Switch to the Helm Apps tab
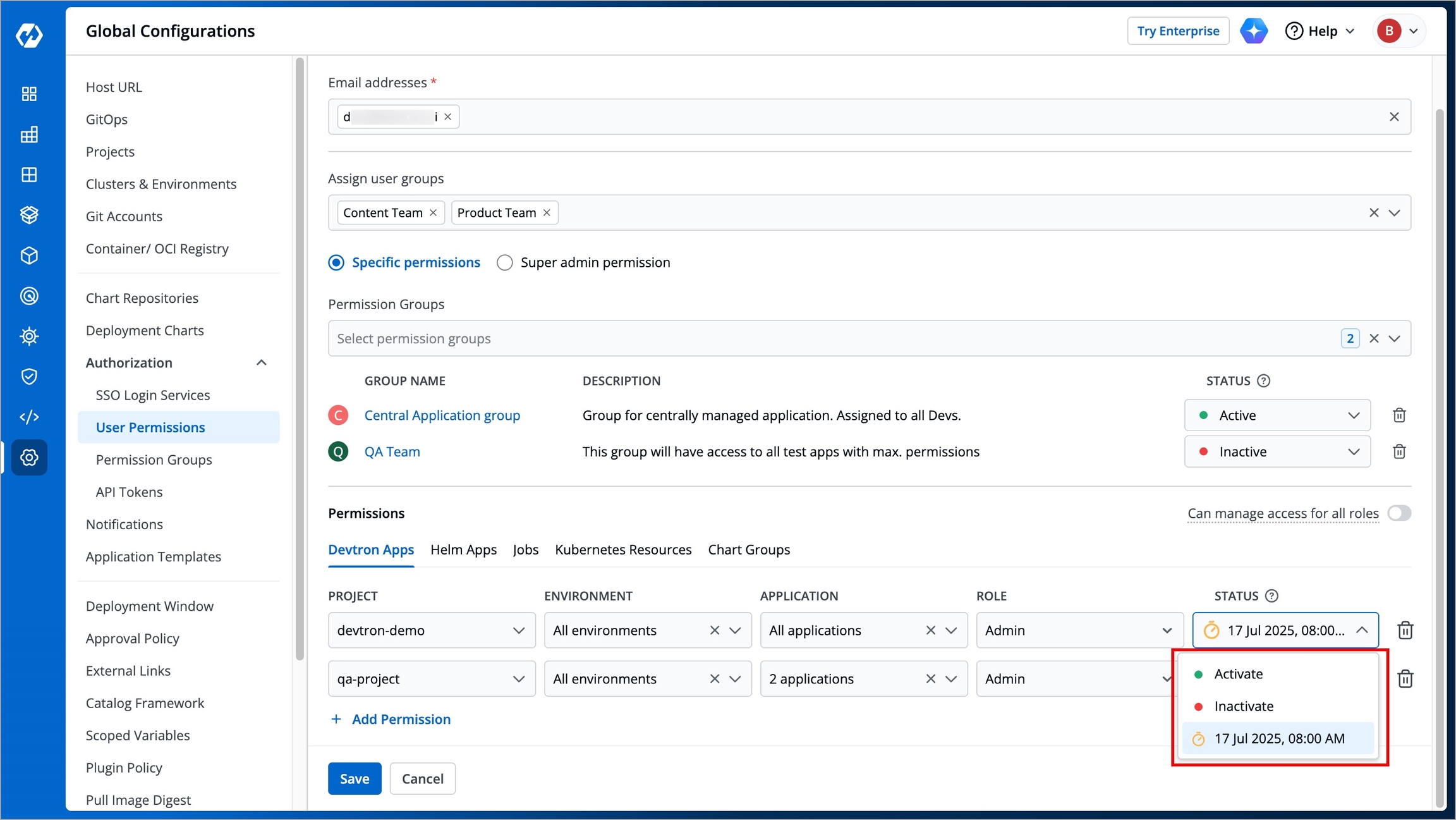This screenshot has width=1456, height=820. coord(463,549)
